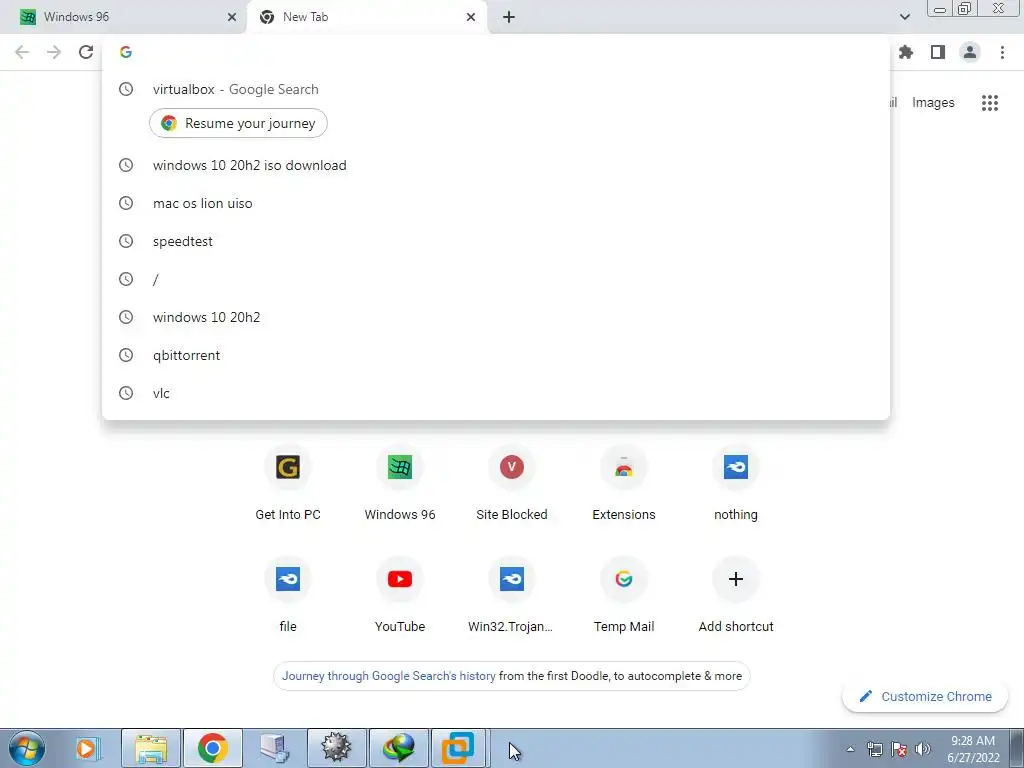The height and width of the screenshot is (768, 1024).
Task: Select 'qbittorrent' suggestion
Action: (x=496, y=355)
